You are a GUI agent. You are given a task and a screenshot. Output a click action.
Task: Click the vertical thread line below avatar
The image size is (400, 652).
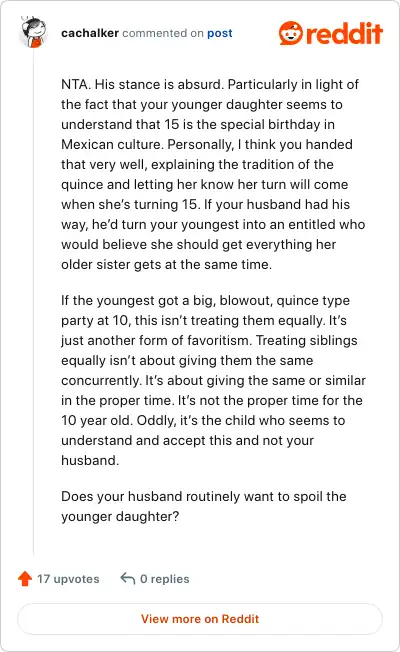[33, 301]
